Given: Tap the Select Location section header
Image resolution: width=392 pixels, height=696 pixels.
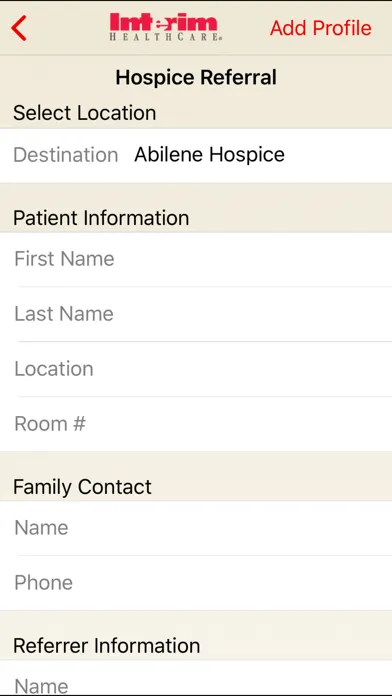Looking at the screenshot, I should (84, 113).
